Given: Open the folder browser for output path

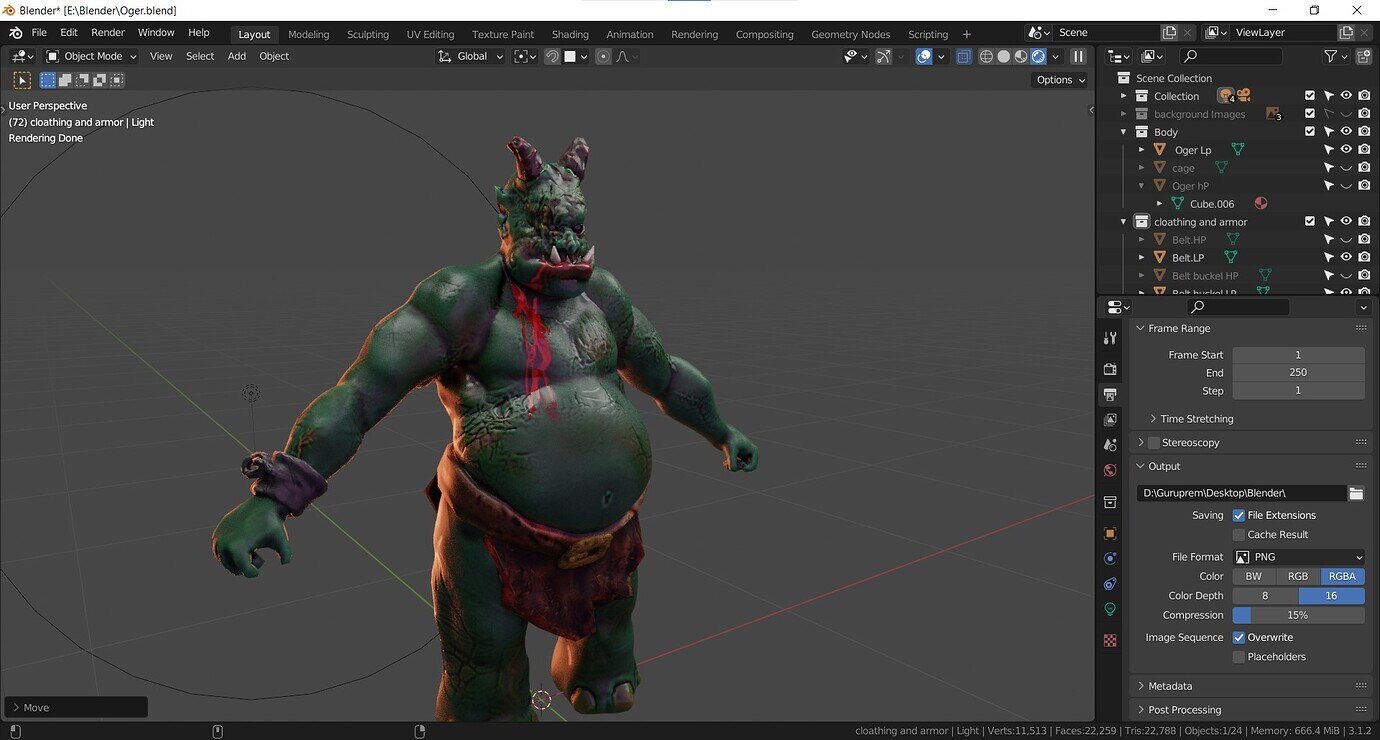Looking at the screenshot, I should pos(1356,493).
